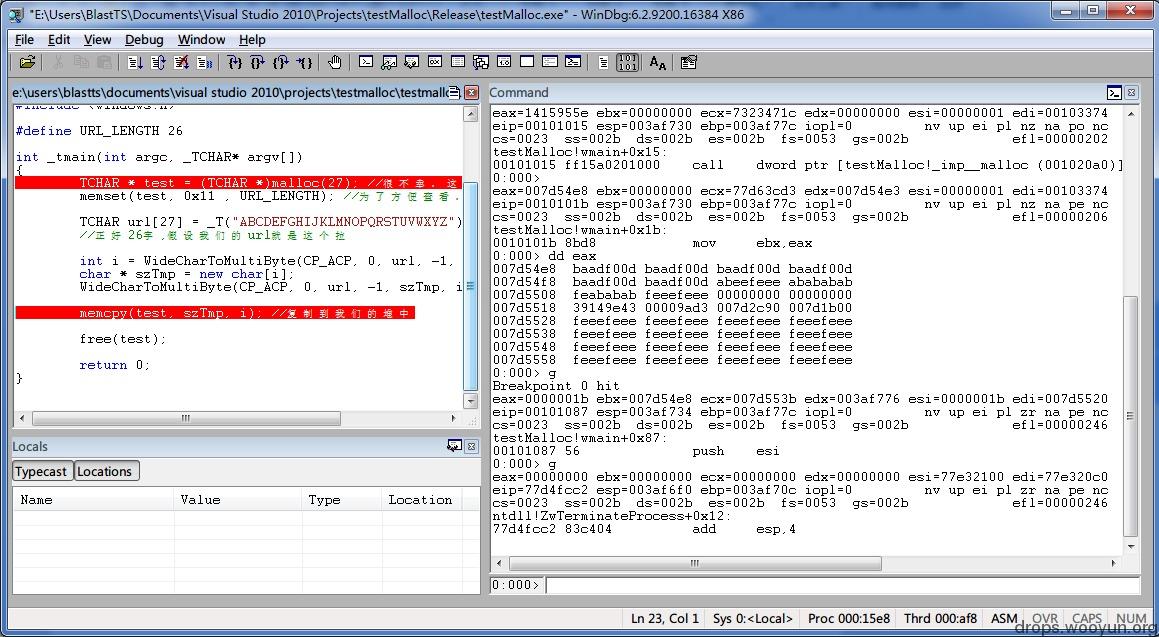The height and width of the screenshot is (637, 1159).
Task: Click the Insert breakpoint hand icon
Action: pyautogui.click(x=334, y=63)
